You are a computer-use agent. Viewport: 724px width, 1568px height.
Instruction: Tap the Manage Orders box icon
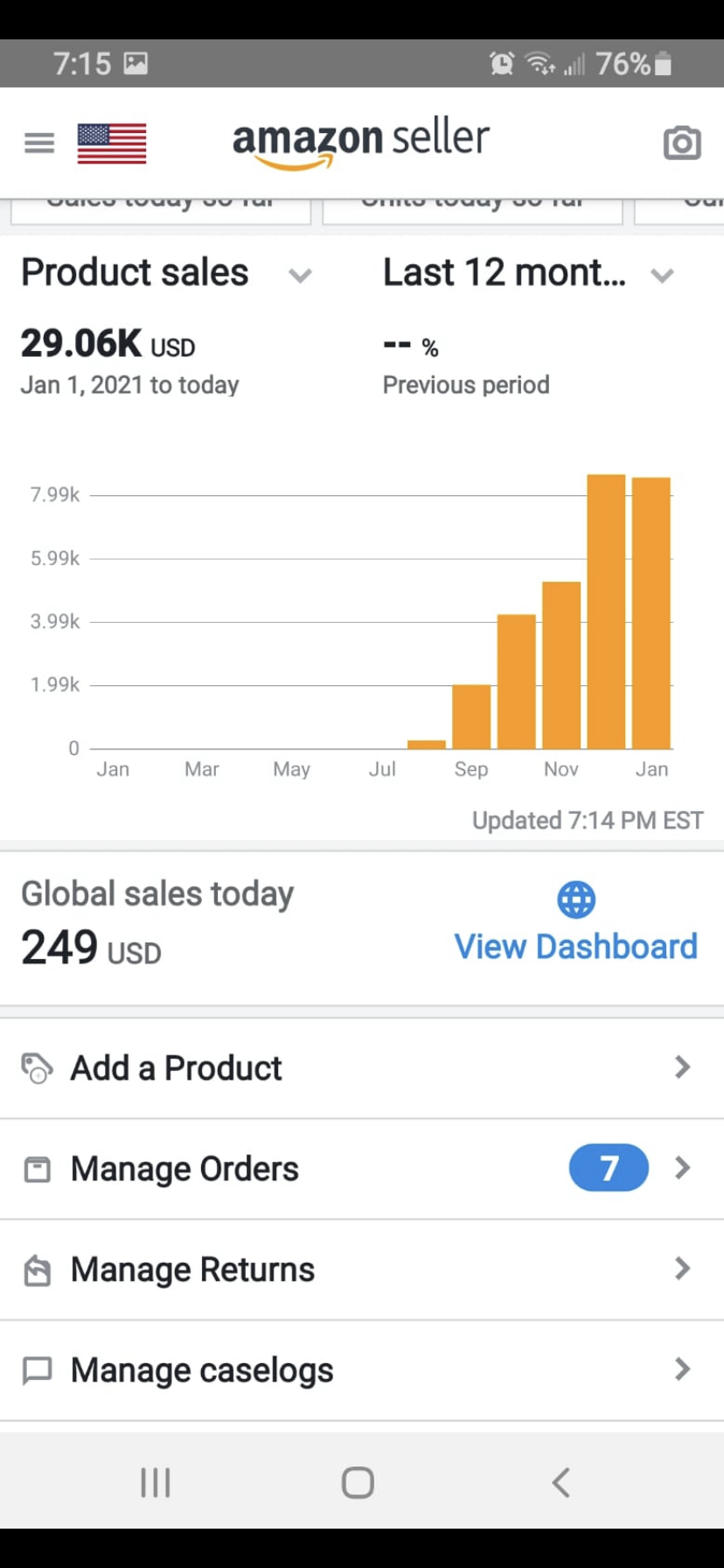[x=37, y=1169]
